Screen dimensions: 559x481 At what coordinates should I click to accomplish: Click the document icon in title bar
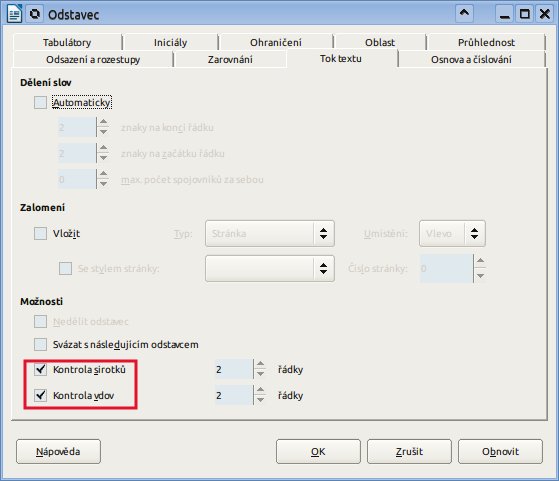click(15, 14)
